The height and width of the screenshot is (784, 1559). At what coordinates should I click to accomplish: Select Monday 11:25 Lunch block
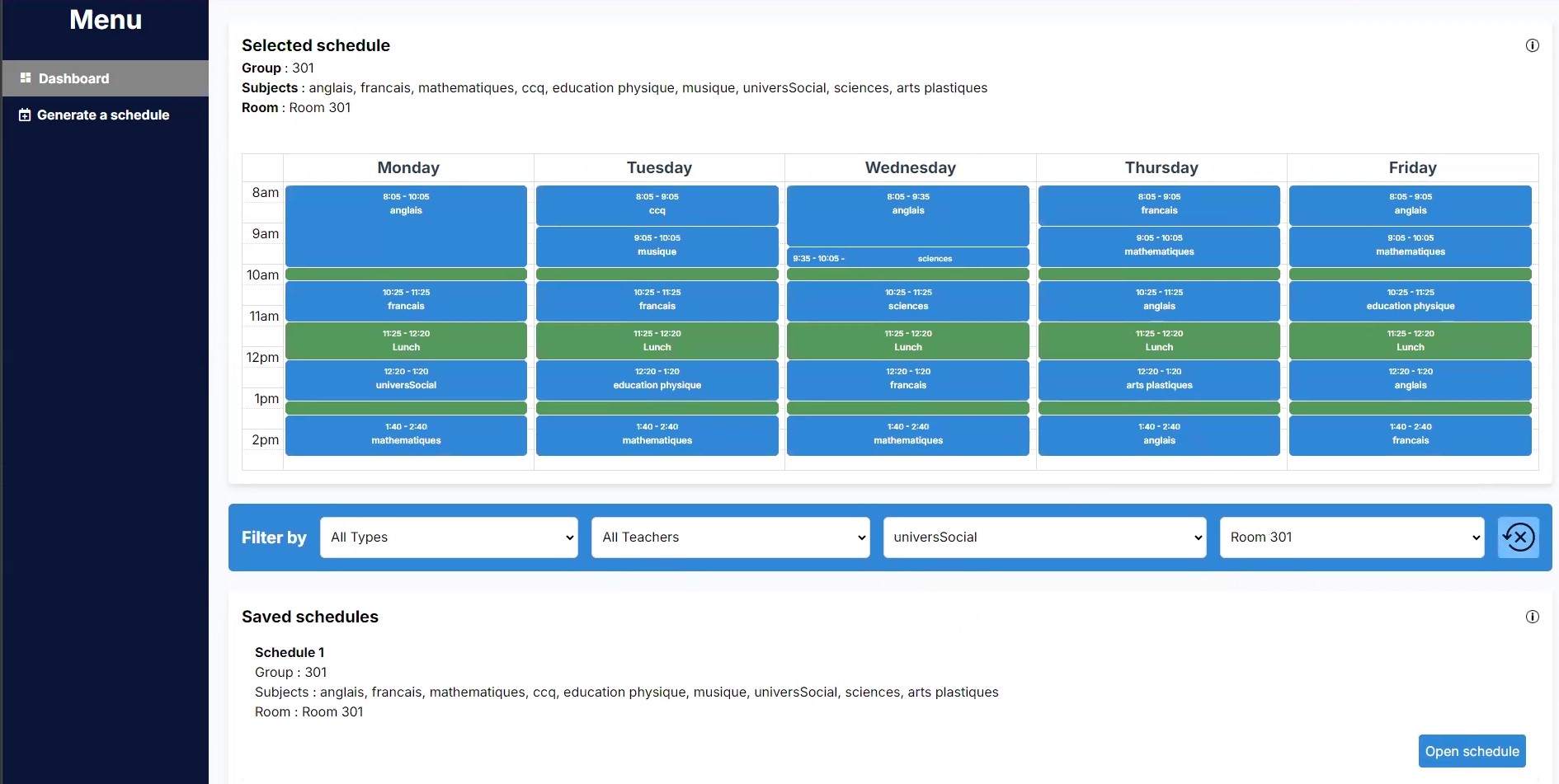pos(406,340)
